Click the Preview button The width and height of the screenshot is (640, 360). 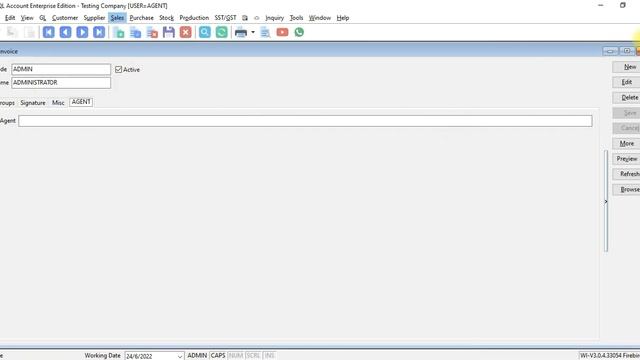coord(627,159)
